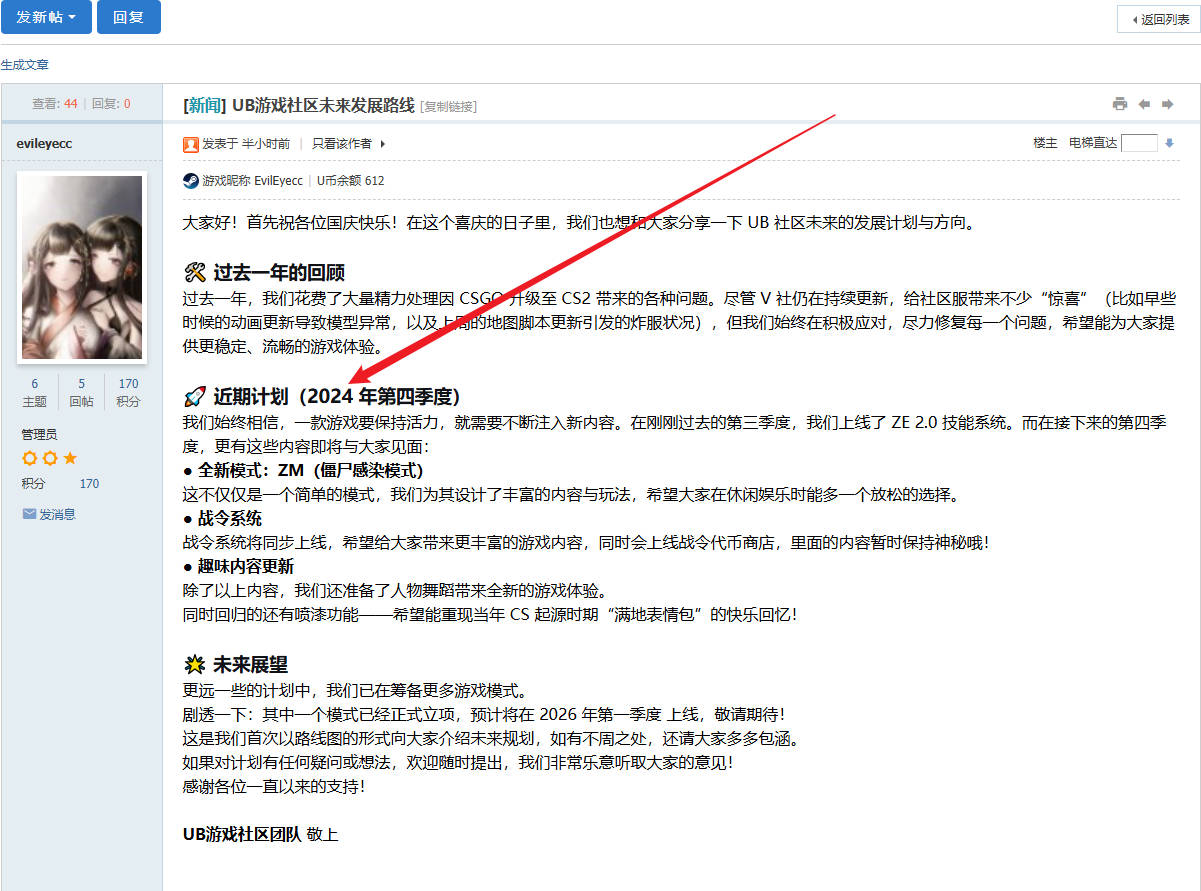
Task: Click the 生成文章 link
Action: pyautogui.click(x=24, y=64)
